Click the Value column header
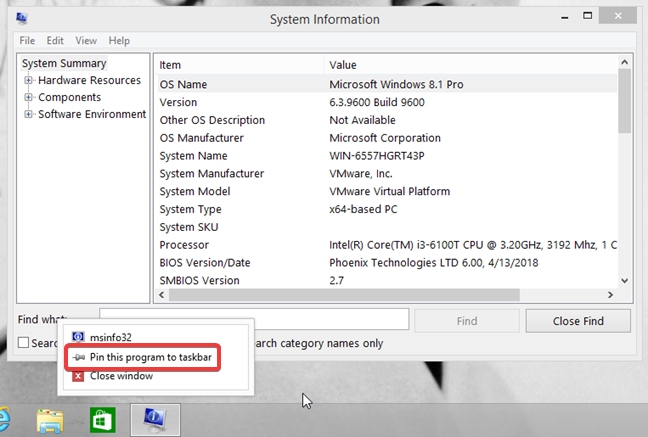The width and height of the screenshot is (648, 437). [x=470, y=65]
